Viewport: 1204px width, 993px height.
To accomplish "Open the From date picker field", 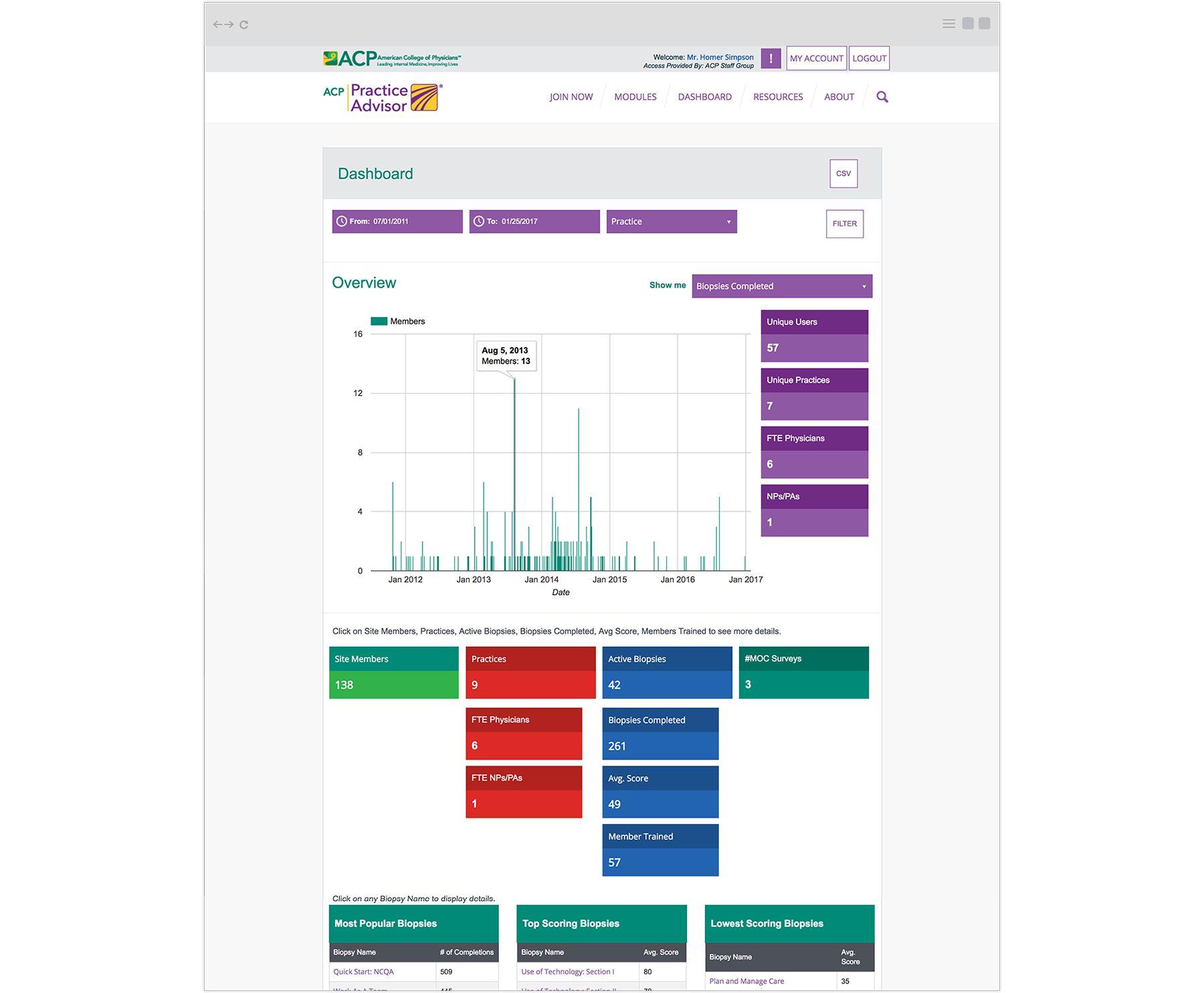I will 397,221.
